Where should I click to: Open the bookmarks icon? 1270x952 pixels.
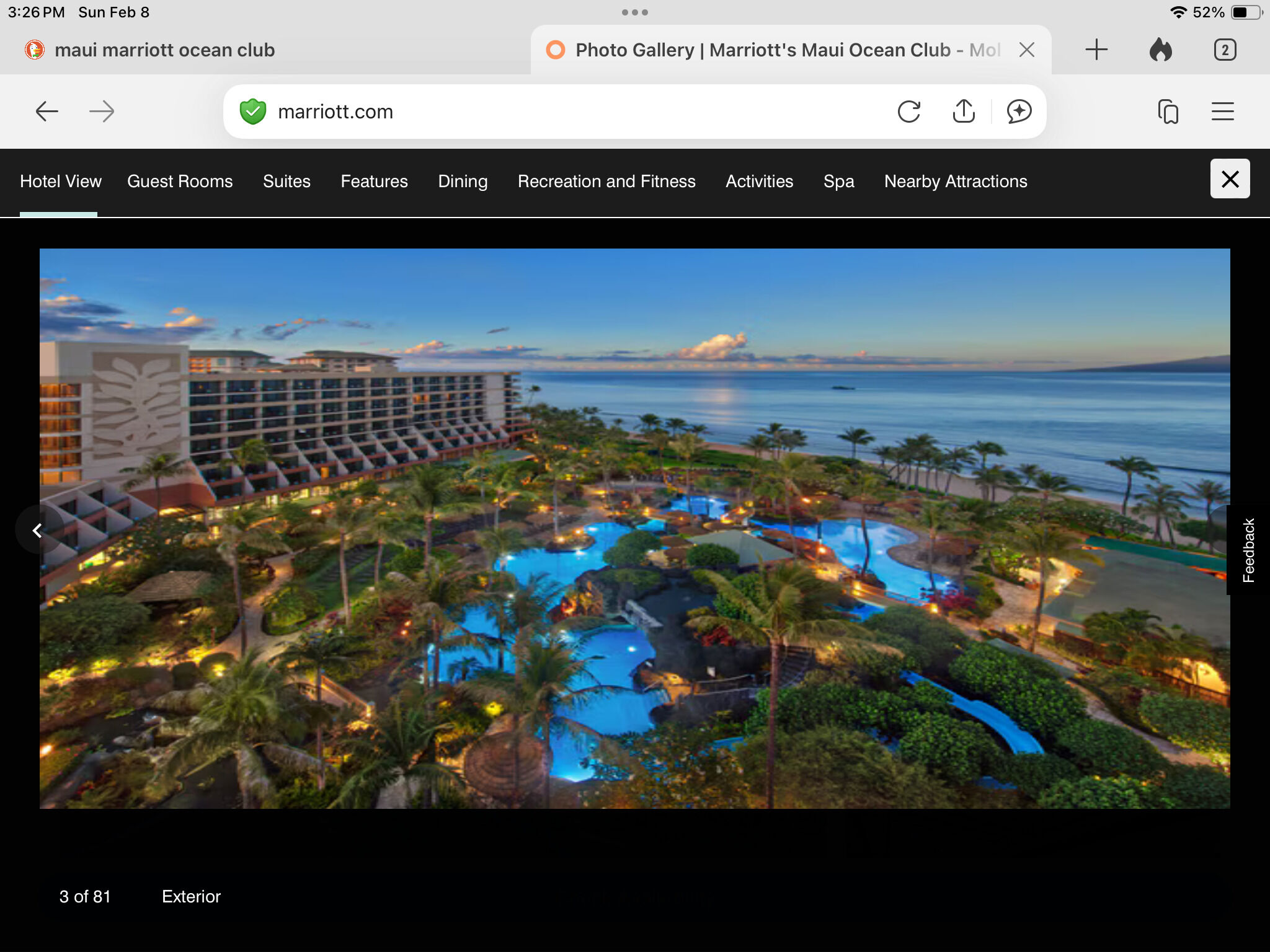[1168, 112]
